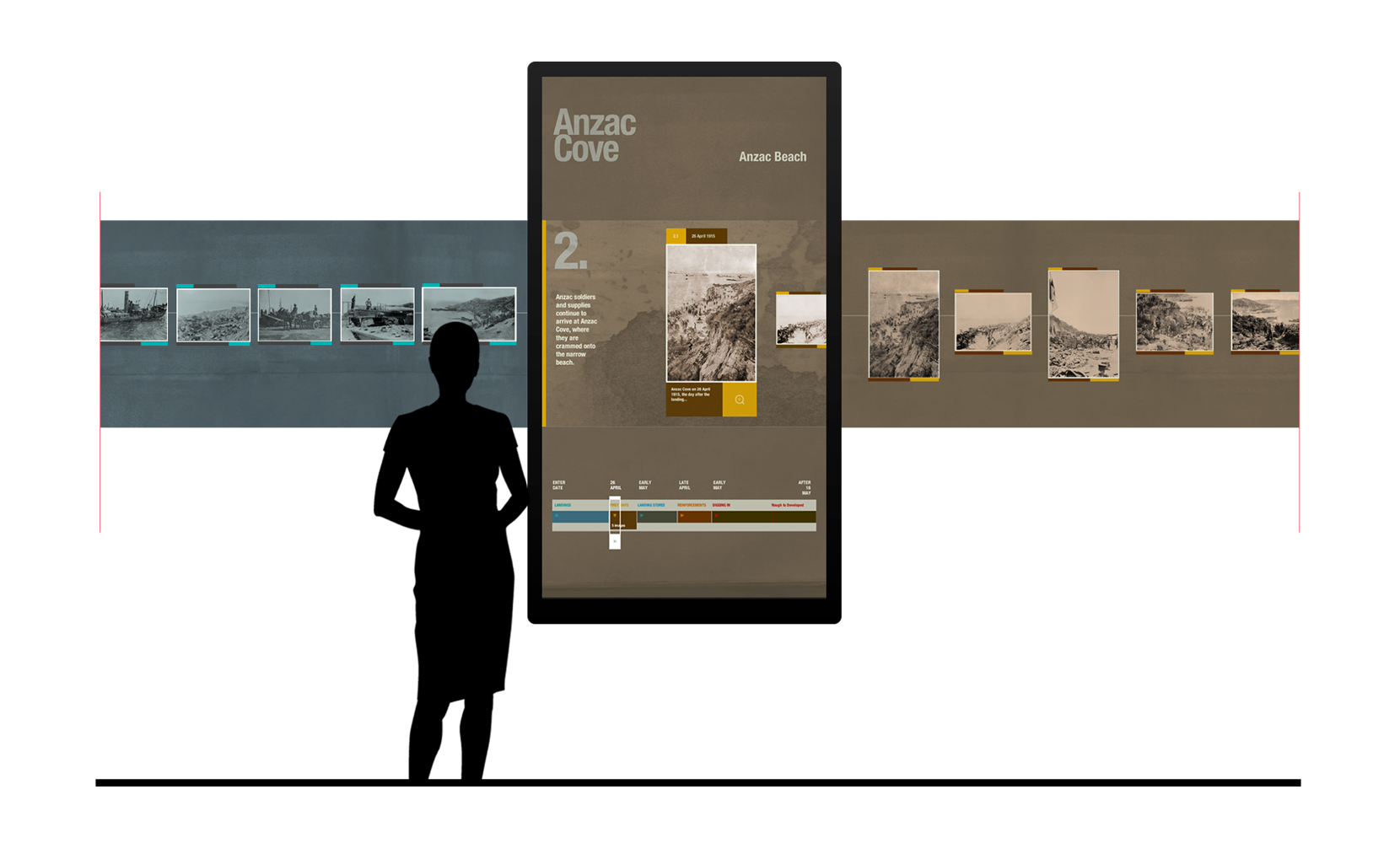
Task: Toggle the cyan tab on the rightmost left-screen photo
Action: pos(431,285)
